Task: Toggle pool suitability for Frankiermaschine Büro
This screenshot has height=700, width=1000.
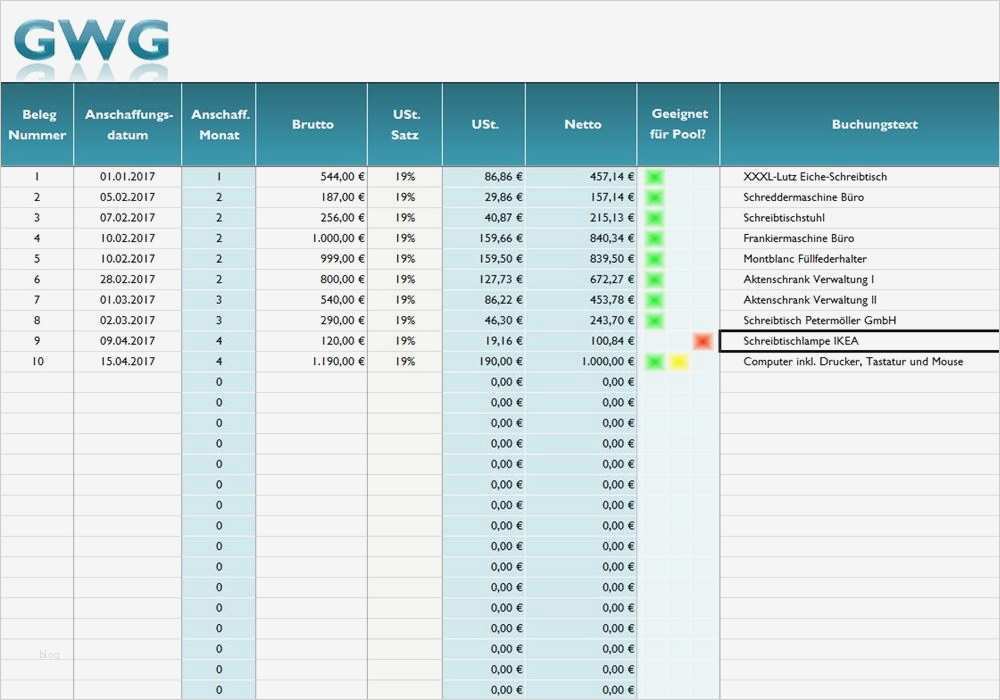Action: click(x=653, y=238)
